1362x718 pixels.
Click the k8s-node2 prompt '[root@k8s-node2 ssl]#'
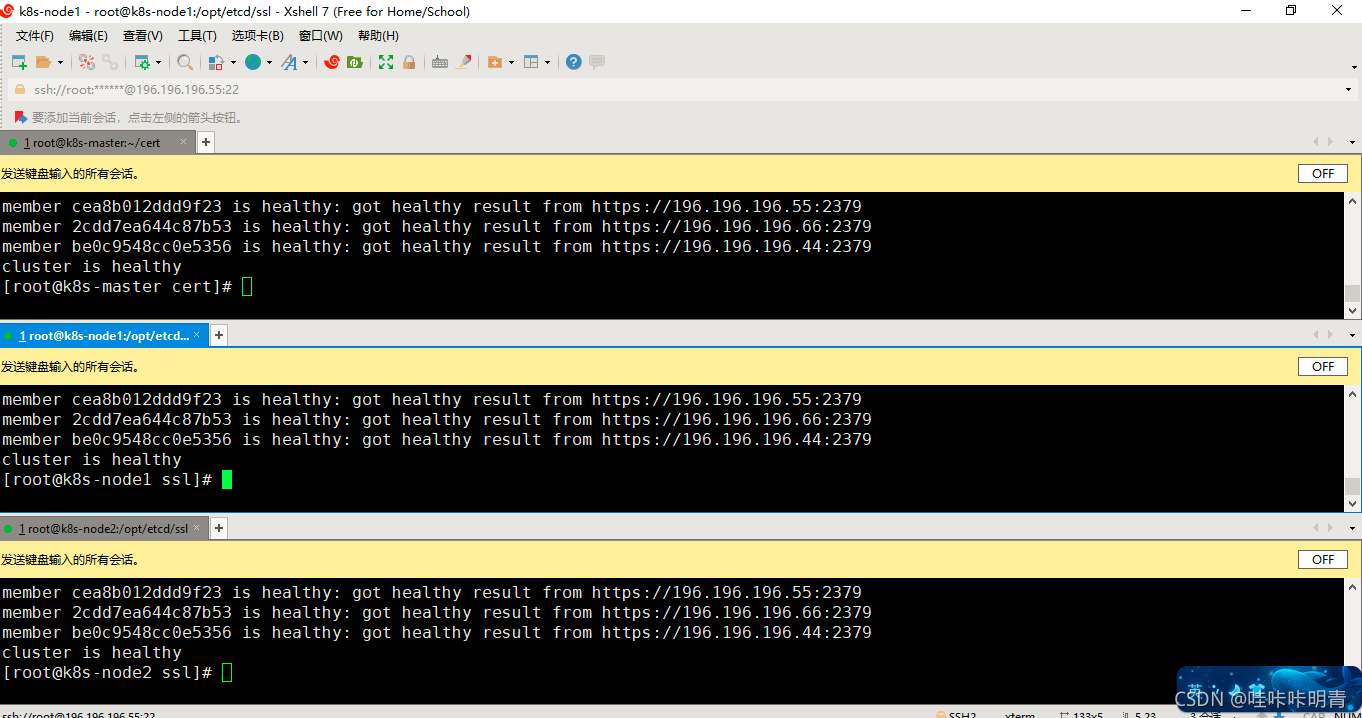[107, 673]
